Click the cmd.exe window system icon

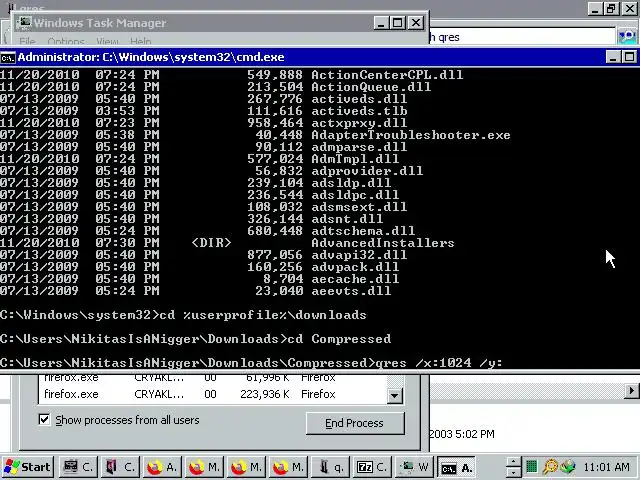(7, 57)
